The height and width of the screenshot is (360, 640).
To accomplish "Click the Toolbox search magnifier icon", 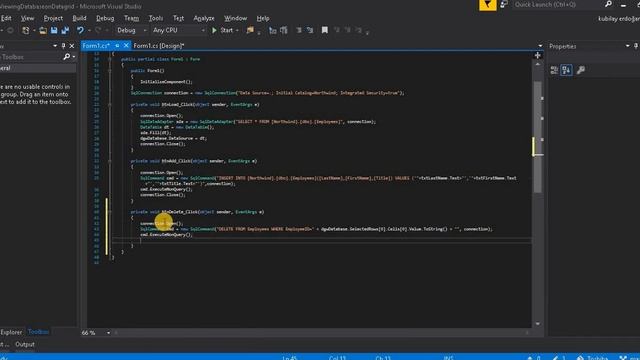I will click(x=67, y=57).
